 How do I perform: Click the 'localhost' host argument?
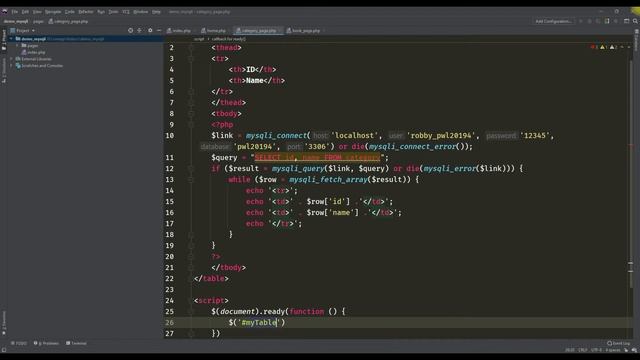click(354, 136)
